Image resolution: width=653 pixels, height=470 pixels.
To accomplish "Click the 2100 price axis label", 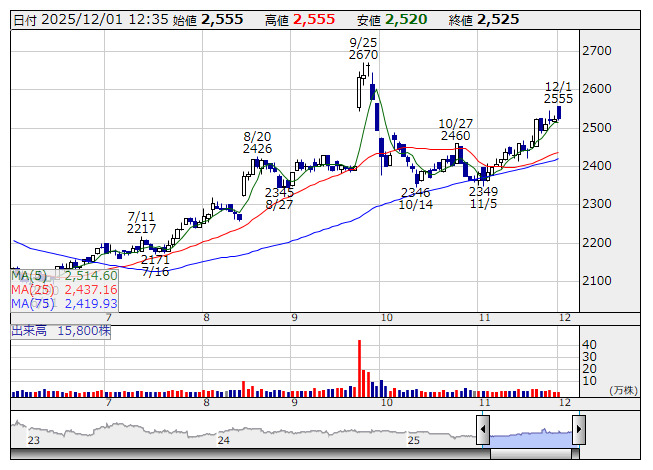I will point(597,281).
